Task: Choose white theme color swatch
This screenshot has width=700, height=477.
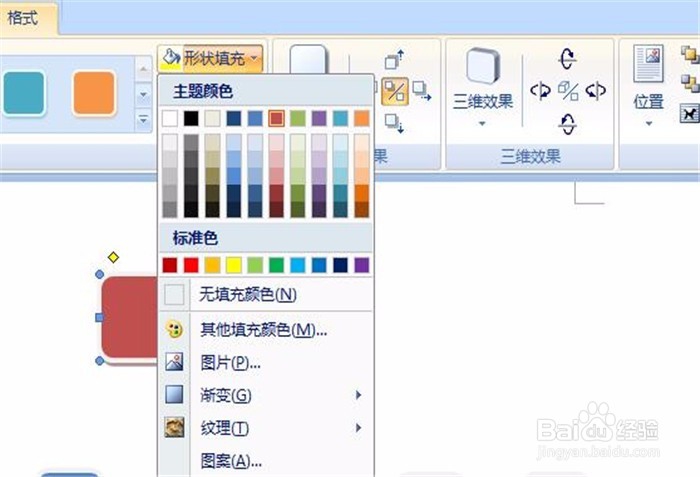Action: pyautogui.click(x=170, y=118)
